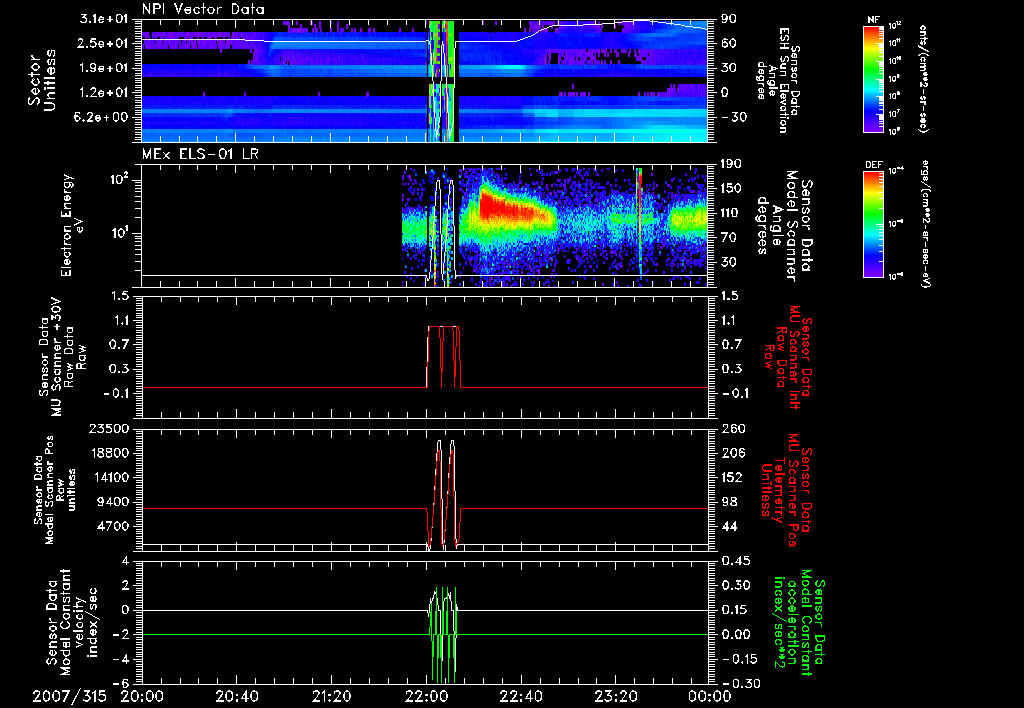Select the 'MU Scanner +30V Raw Data' axis title

[62, 357]
